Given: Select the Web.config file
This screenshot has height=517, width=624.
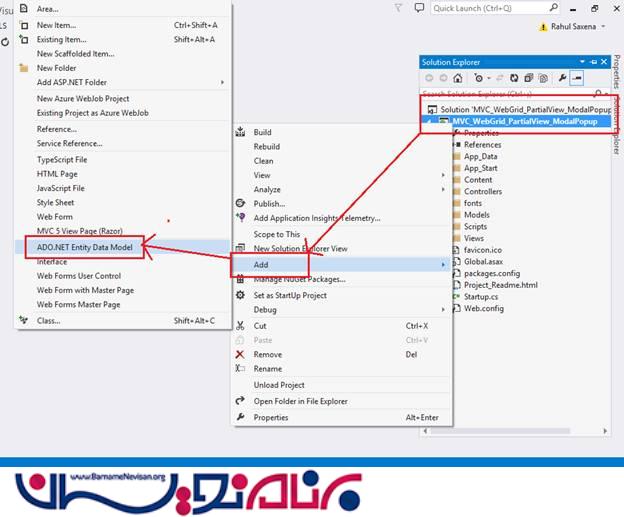Looking at the screenshot, I should 484,309.
